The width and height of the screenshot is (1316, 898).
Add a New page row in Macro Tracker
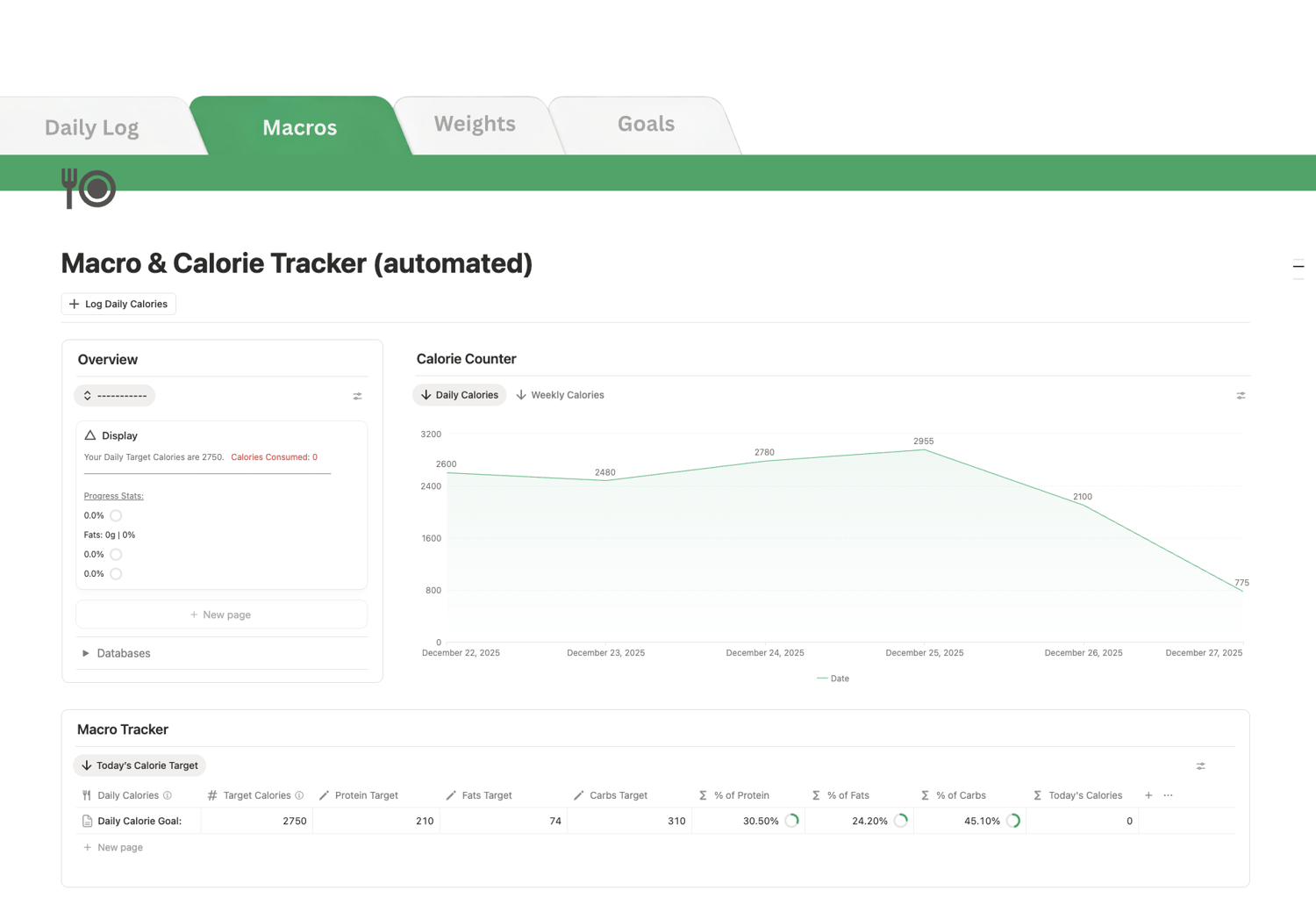pyautogui.click(x=113, y=847)
